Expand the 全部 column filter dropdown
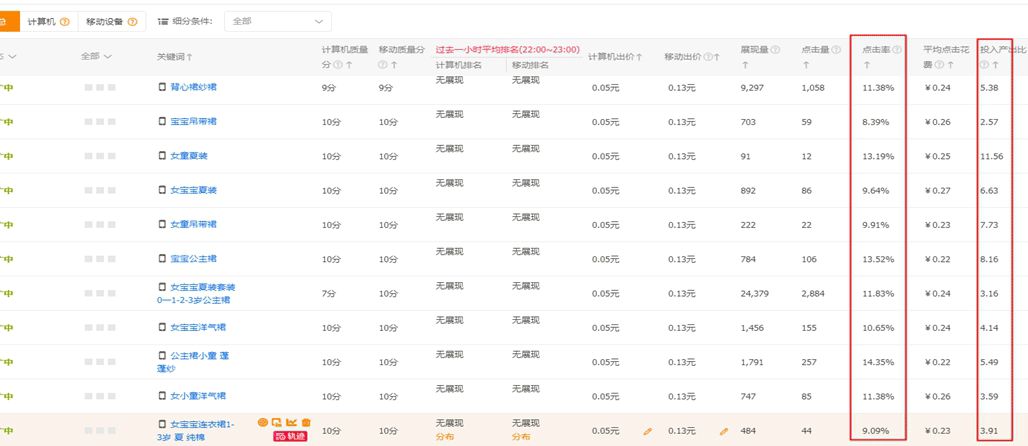Image resolution: width=1028 pixels, height=446 pixels. [97, 57]
